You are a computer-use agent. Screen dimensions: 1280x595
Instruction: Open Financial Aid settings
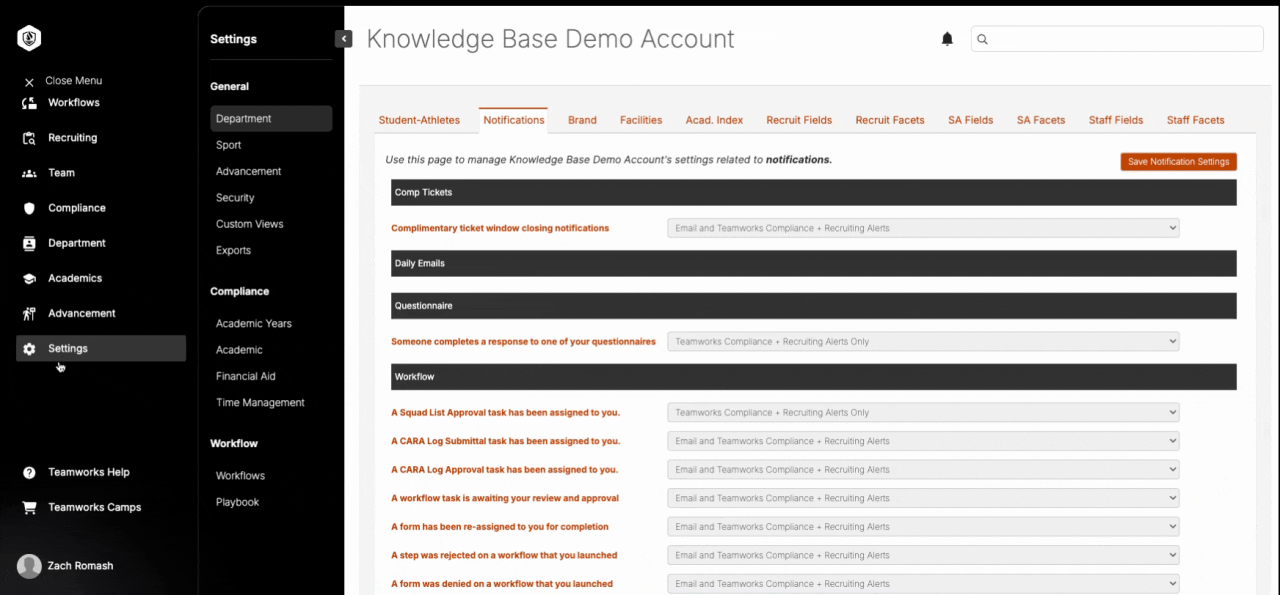coord(245,376)
